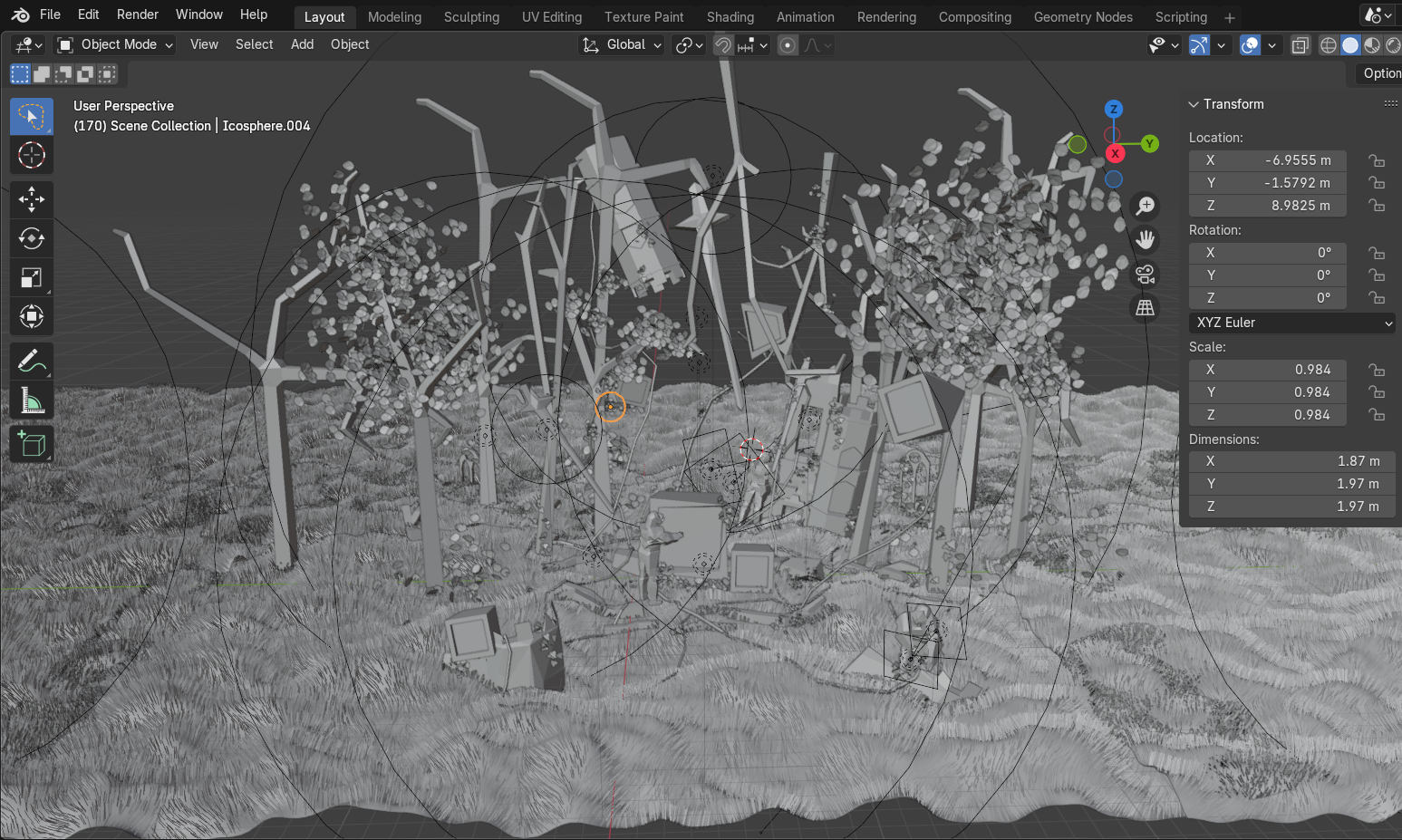The width and height of the screenshot is (1402, 840).
Task: Open overlay options dropdown arrow
Action: click(x=1272, y=45)
